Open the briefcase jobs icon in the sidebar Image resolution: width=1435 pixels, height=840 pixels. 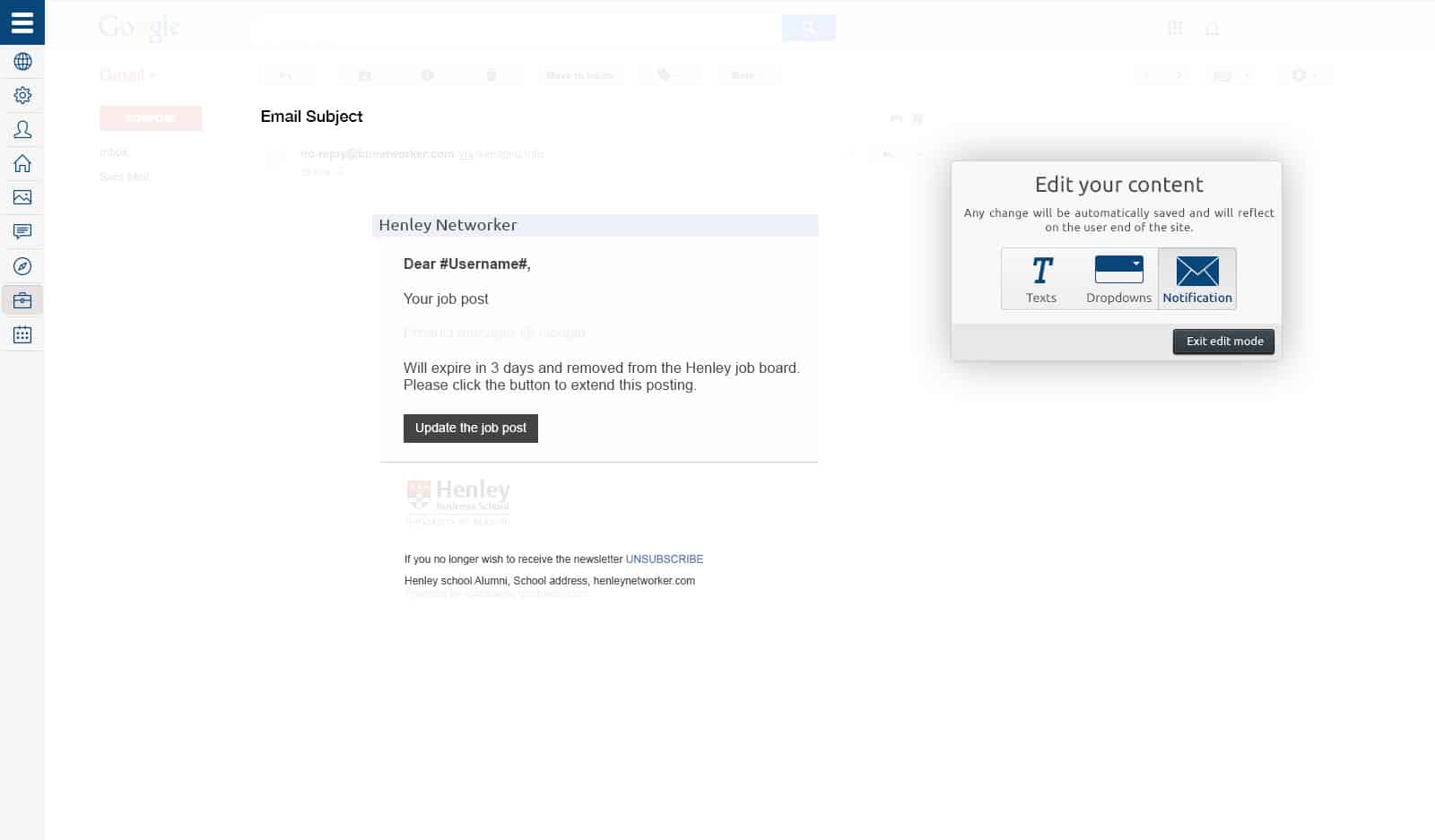click(x=22, y=300)
